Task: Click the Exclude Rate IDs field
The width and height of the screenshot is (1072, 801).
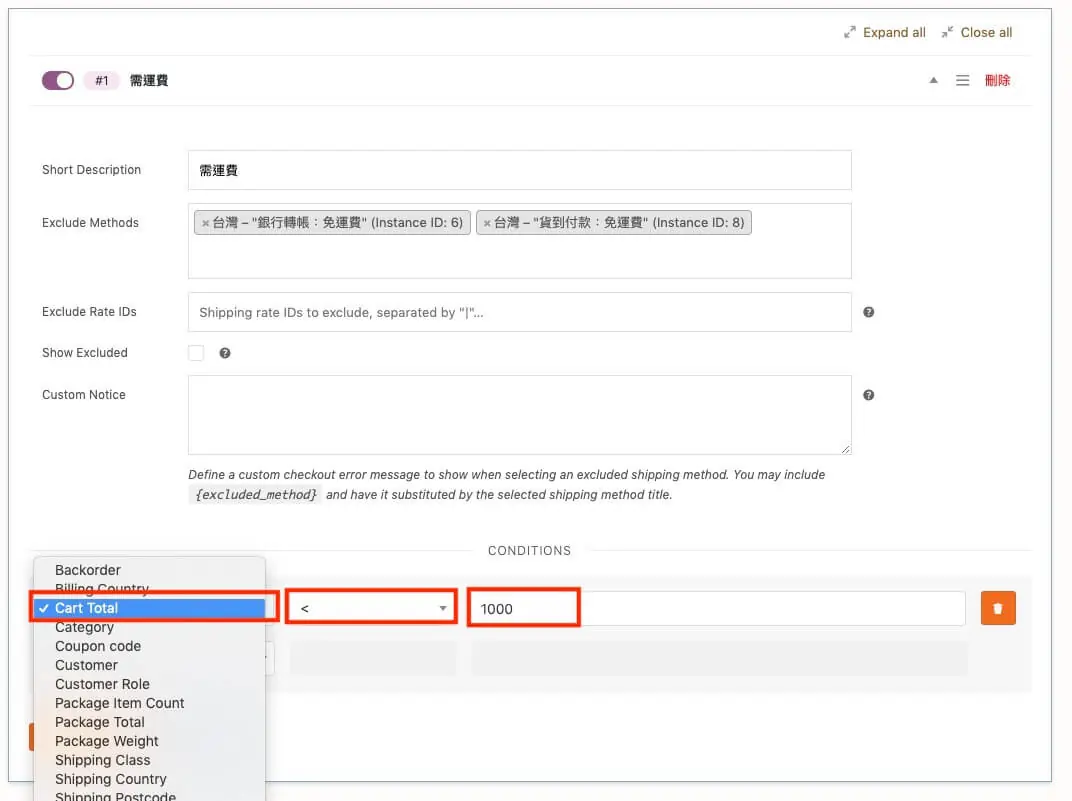Action: pyautogui.click(x=520, y=312)
